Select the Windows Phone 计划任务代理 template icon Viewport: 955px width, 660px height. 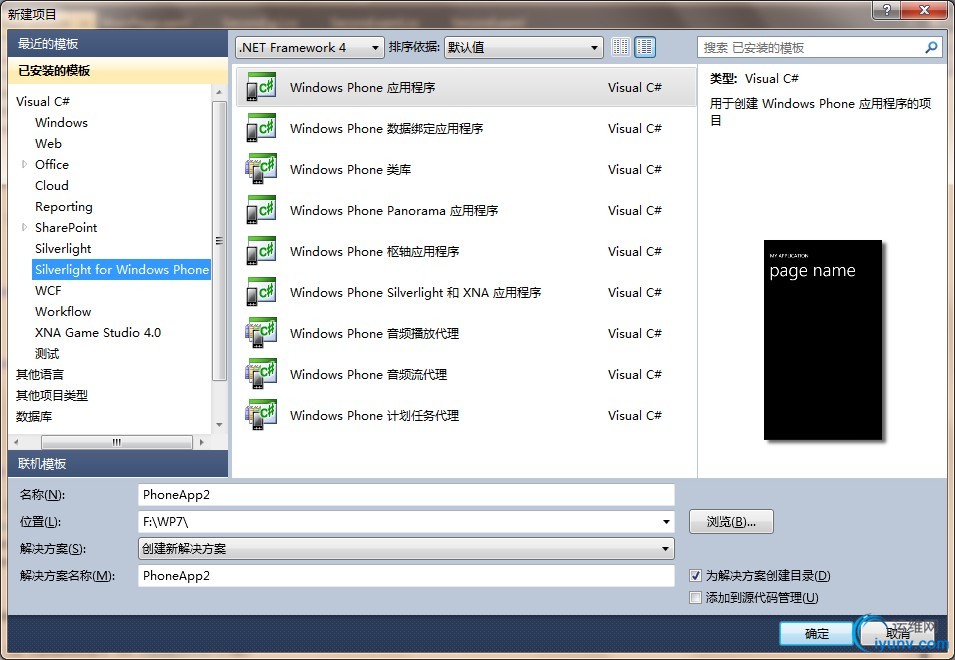[x=261, y=415]
